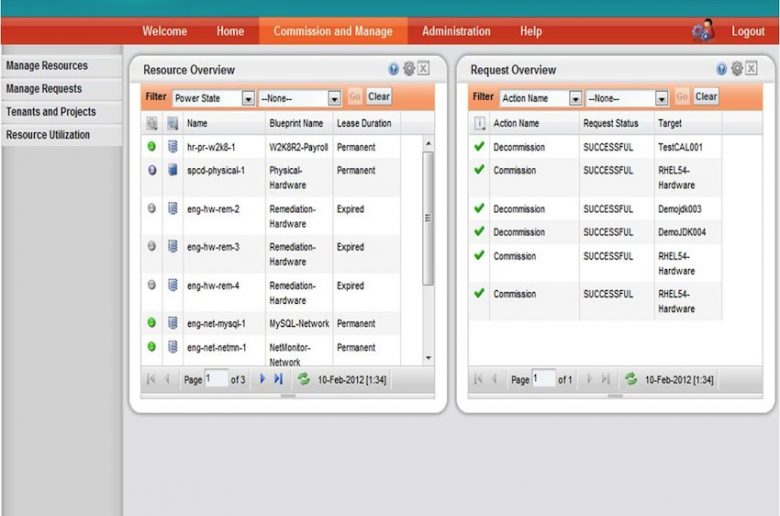Click power state icon of hr-pr-w2k8-1
The height and width of the screenshot is (516, 780).
(x=152, y=146)
